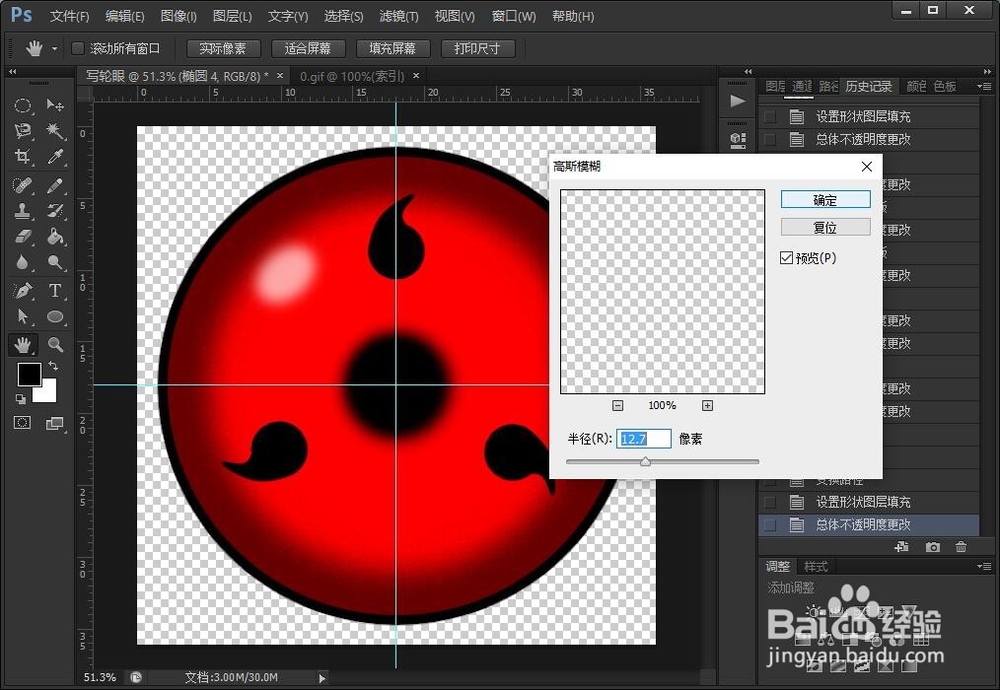Zoom out Gaussian blur preview

(617, 406)
